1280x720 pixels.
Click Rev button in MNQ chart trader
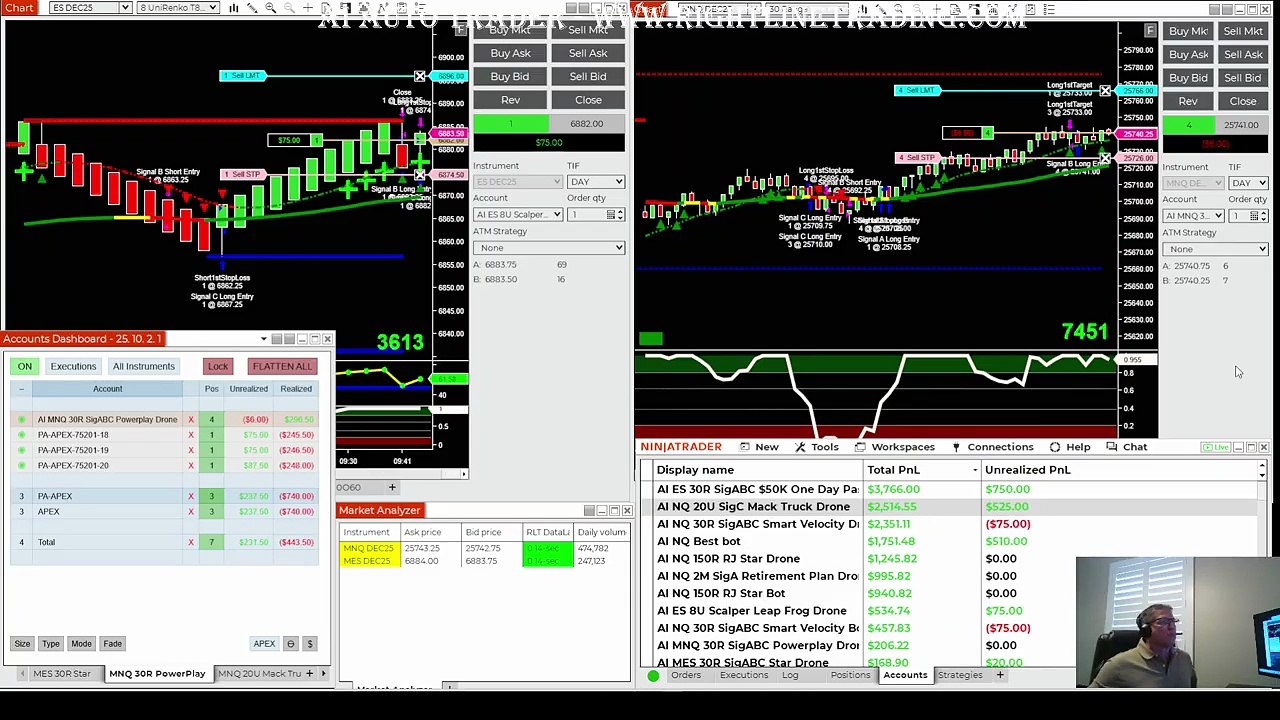(x=1188, y=102)
